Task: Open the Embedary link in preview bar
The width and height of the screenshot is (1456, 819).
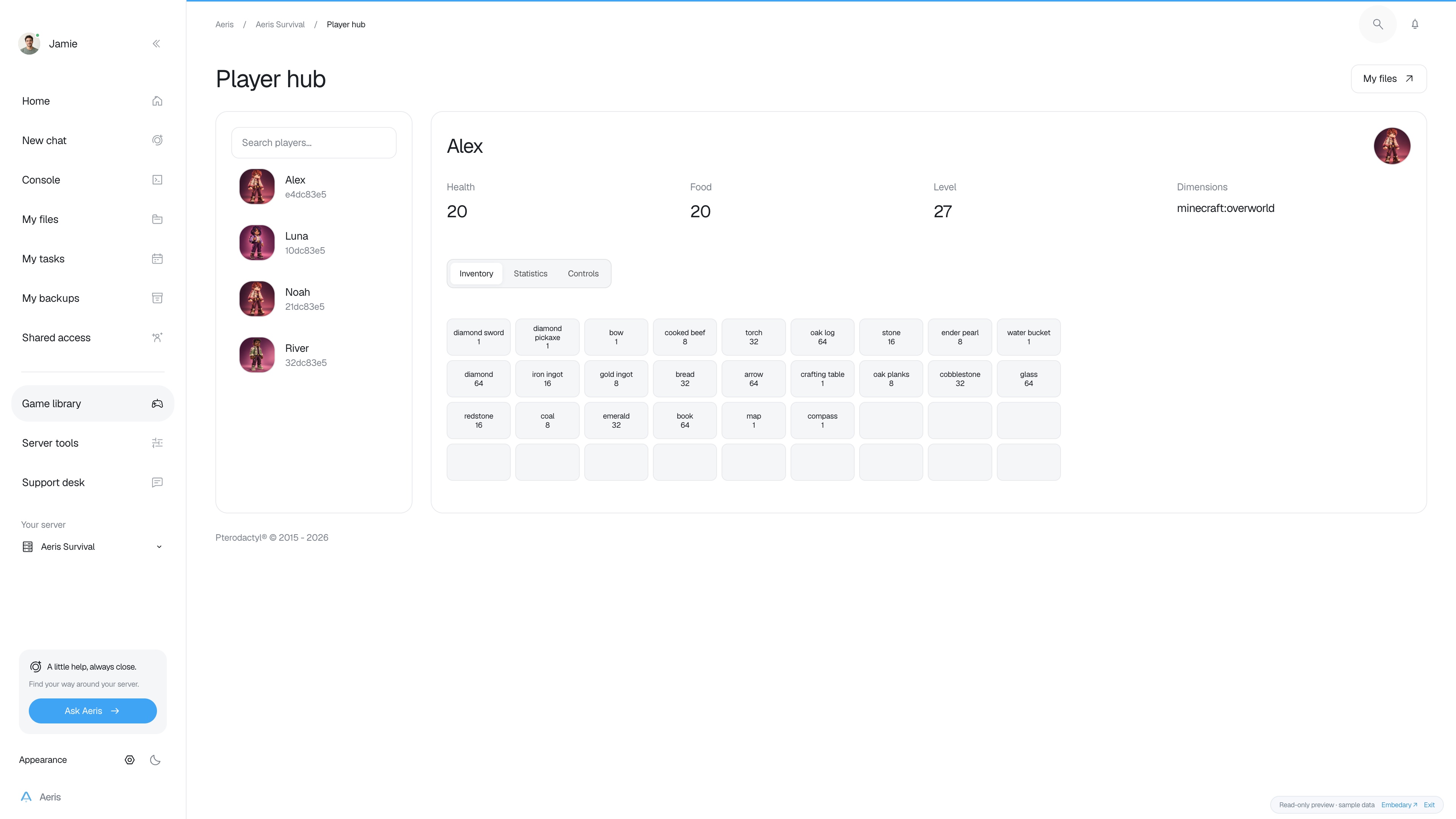Action: (x=1399, y=805)
